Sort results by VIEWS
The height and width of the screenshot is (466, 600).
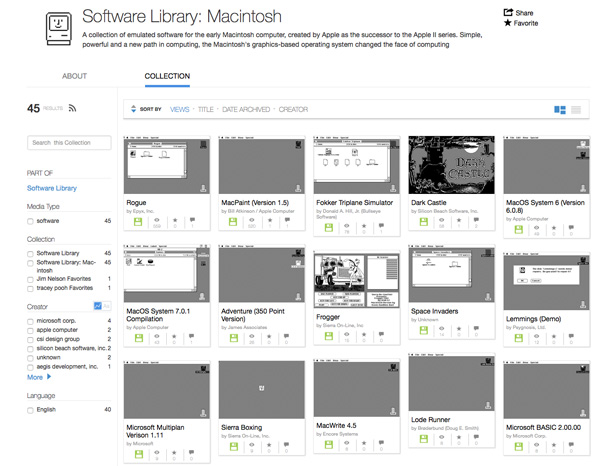(179, 109)
